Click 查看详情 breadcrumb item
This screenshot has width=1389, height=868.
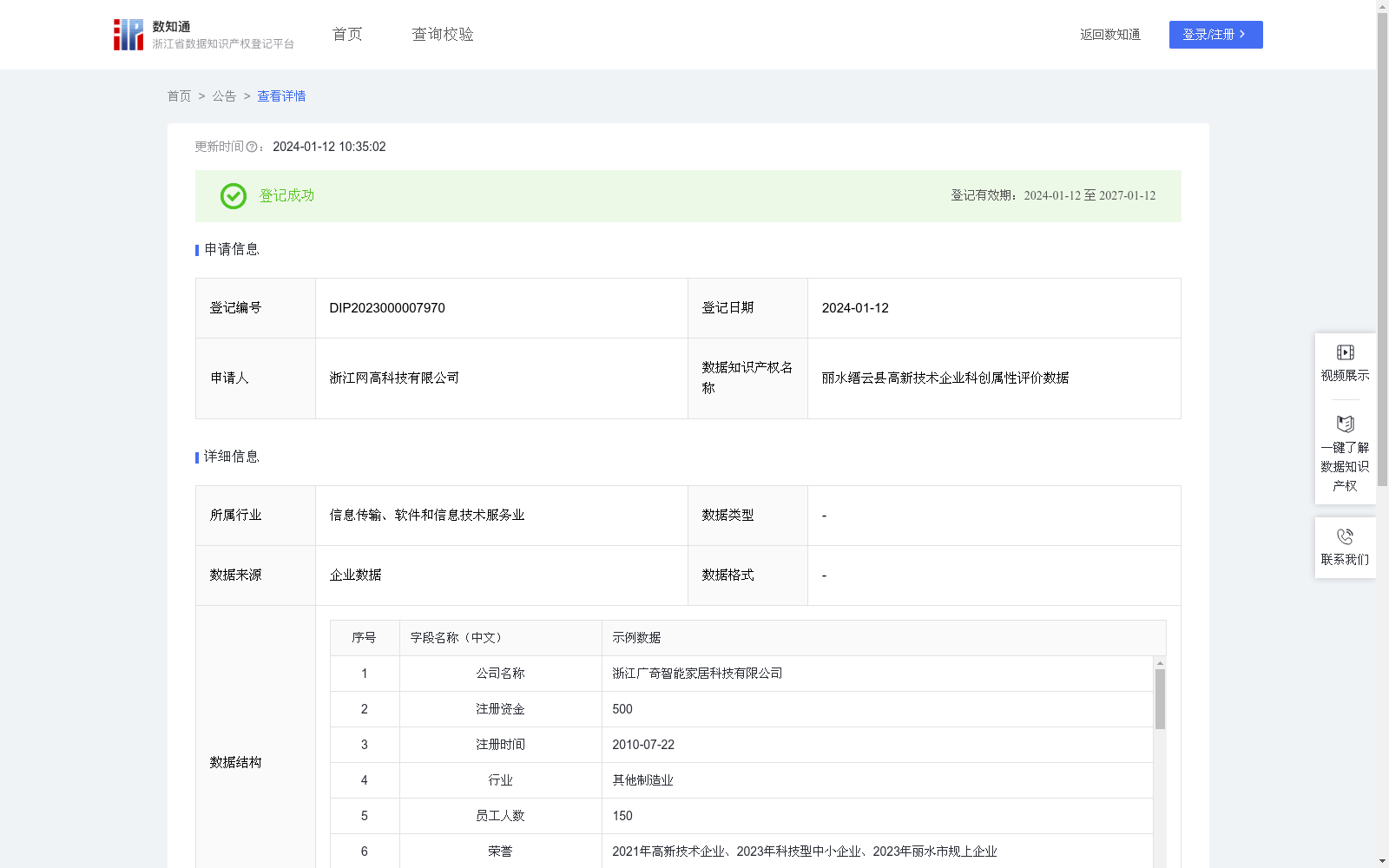[x=281, y=96]
